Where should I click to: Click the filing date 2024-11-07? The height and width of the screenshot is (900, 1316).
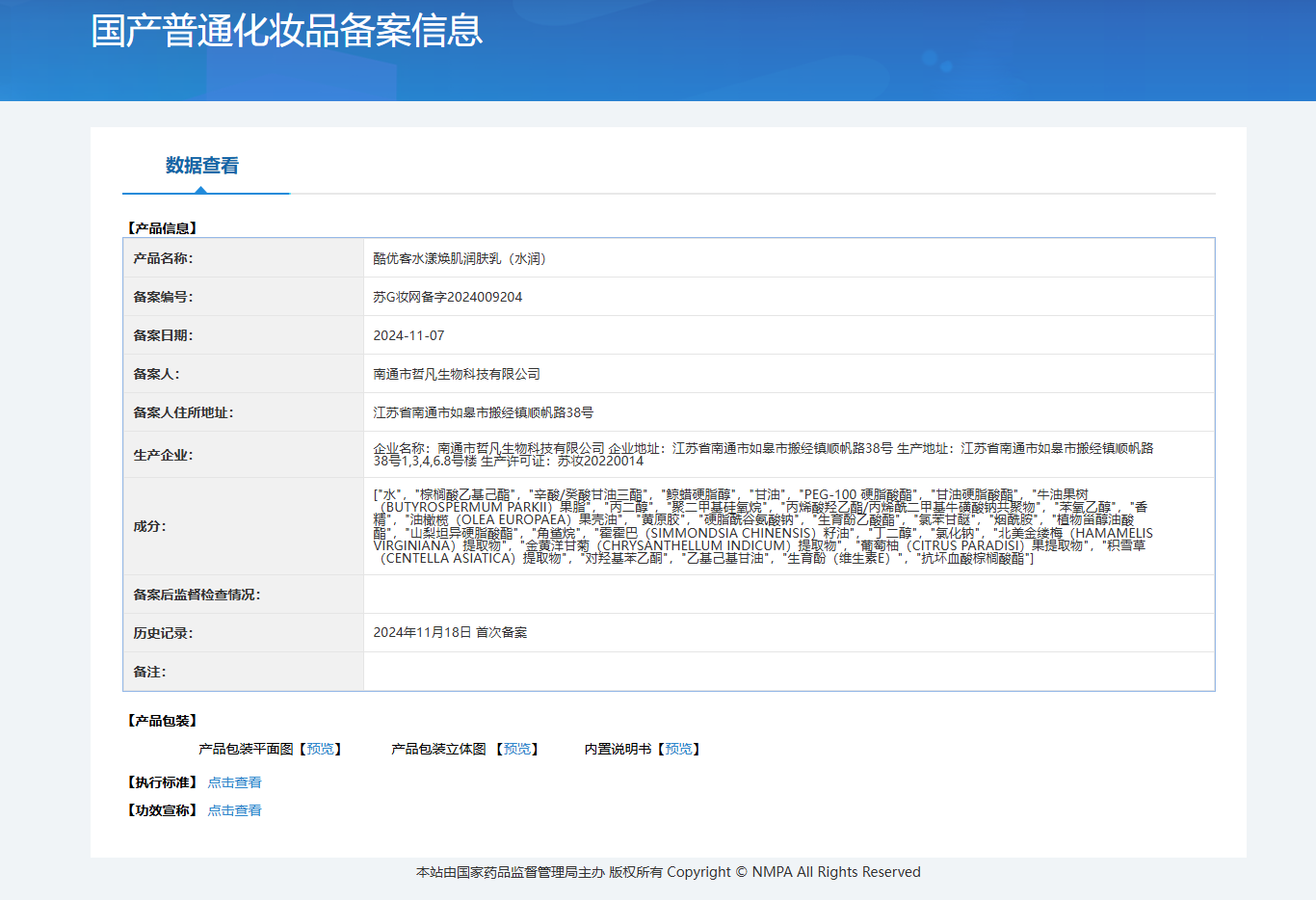408,335
